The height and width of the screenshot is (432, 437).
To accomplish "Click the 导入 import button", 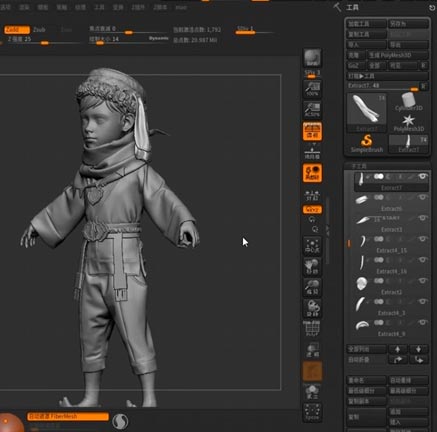I will point(366,45).
